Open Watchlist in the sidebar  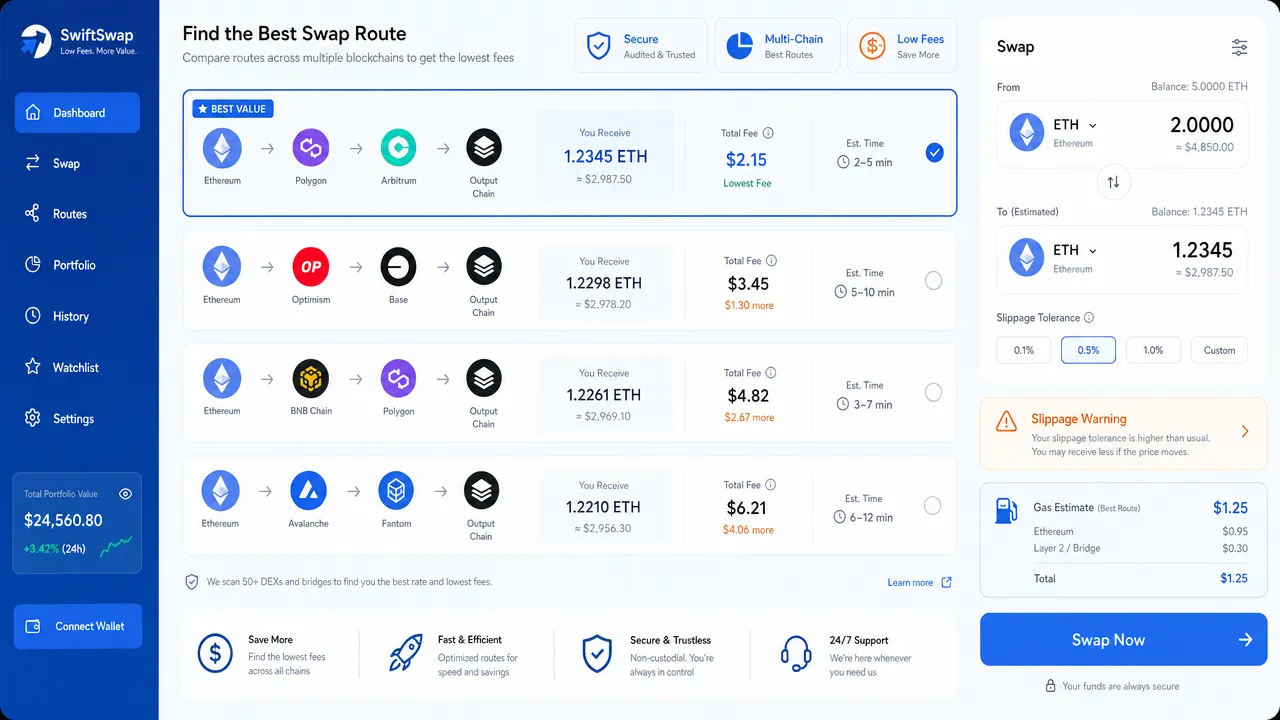tap(77, 367)
